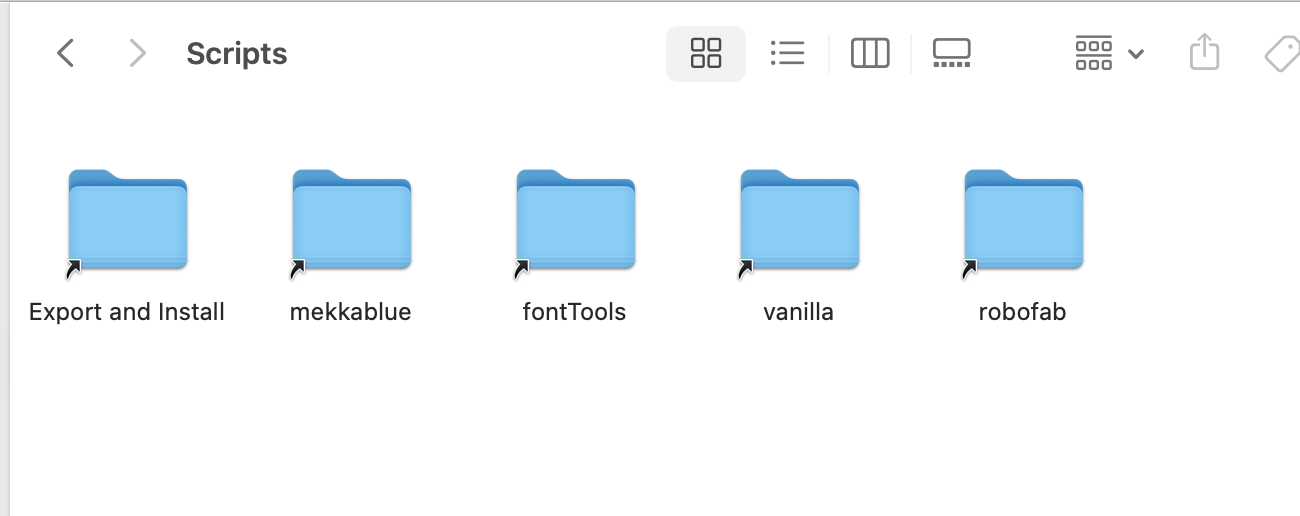Click the "fontTools" name label
This screenshot has width=1300, height=516.
[575, 312]
